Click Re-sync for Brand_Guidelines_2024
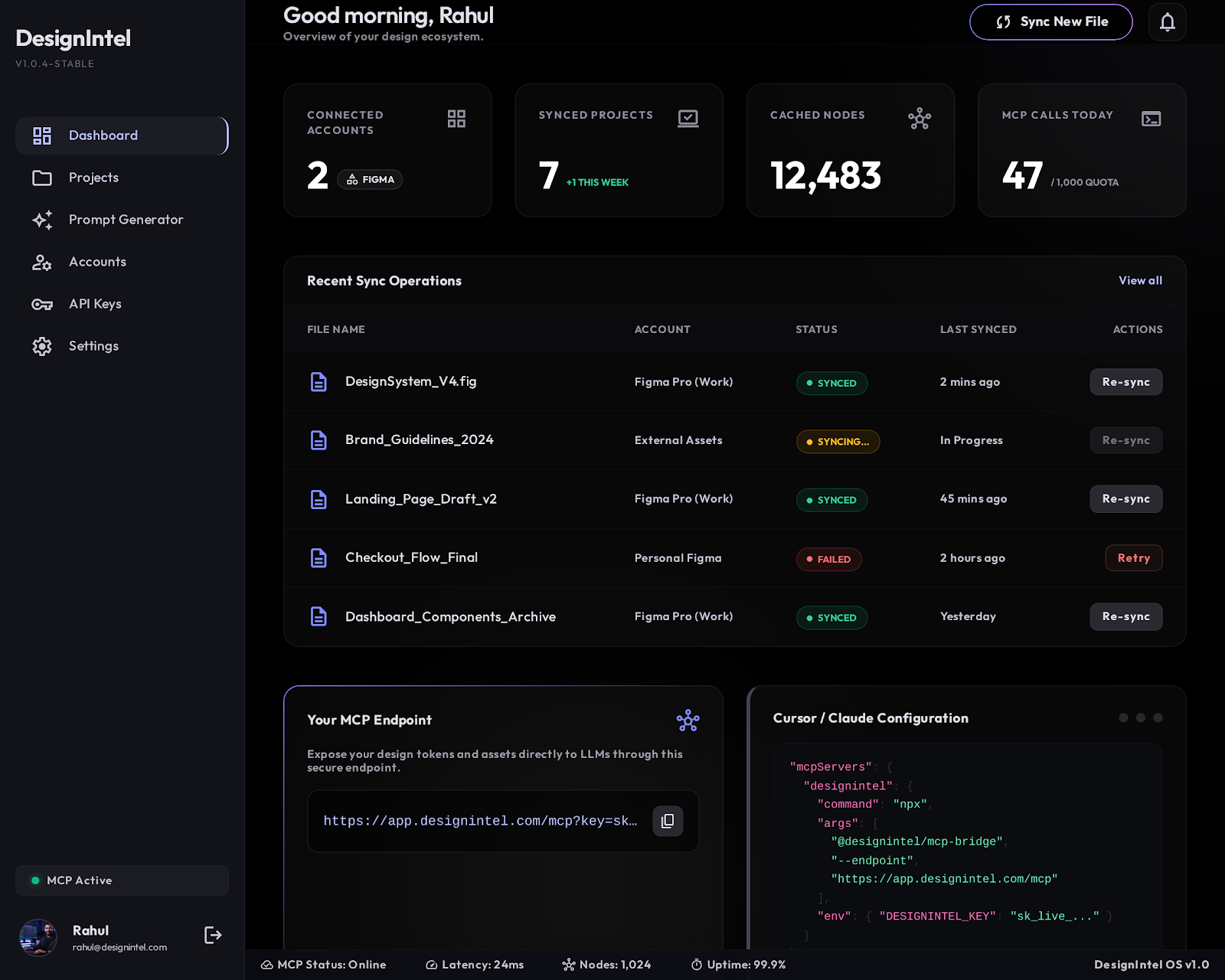Image resolution: width=1225 pixels, height=980 pixels. [x=1126, y=440]
